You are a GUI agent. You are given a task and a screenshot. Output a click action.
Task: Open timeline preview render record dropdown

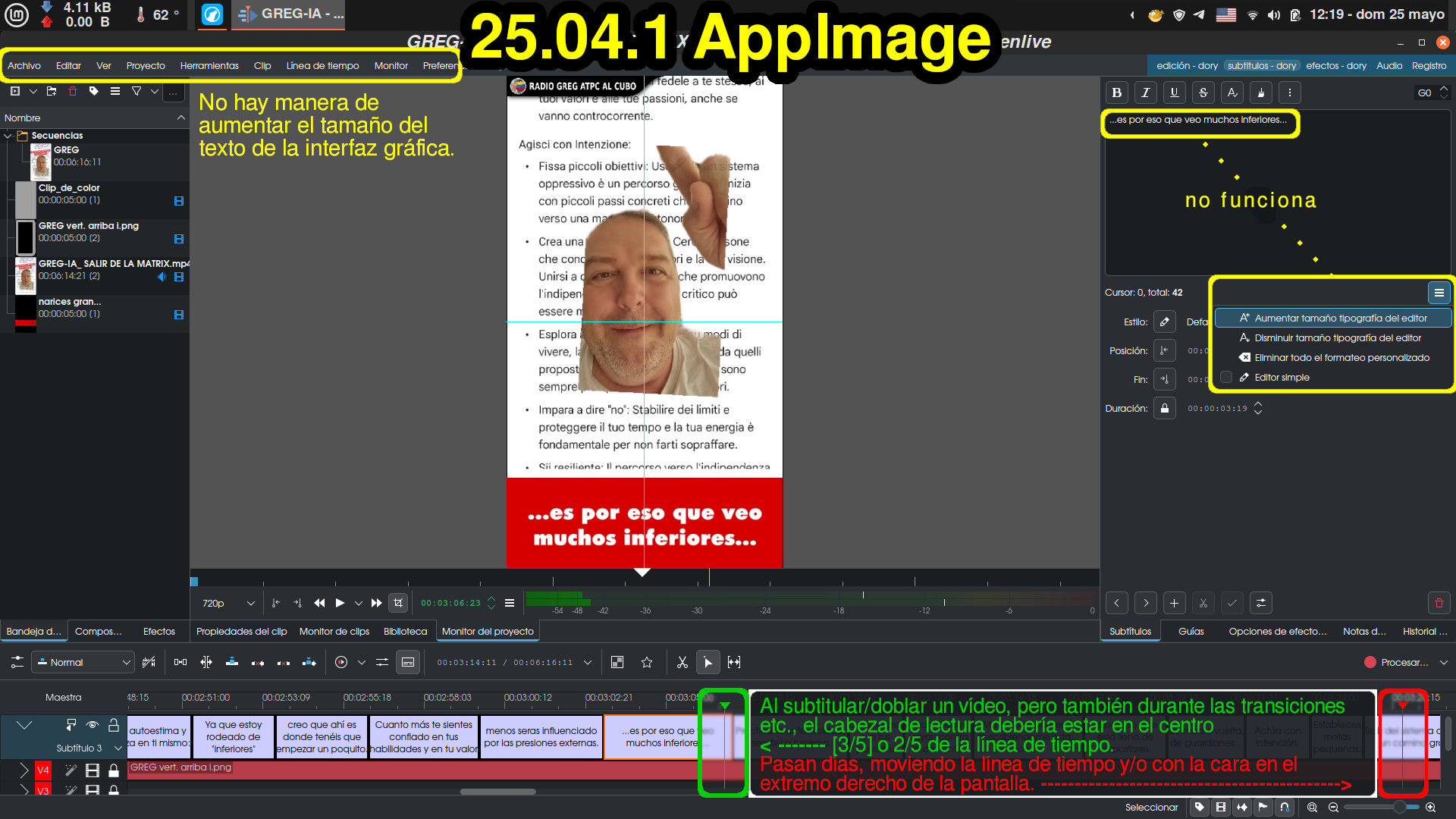361,663
